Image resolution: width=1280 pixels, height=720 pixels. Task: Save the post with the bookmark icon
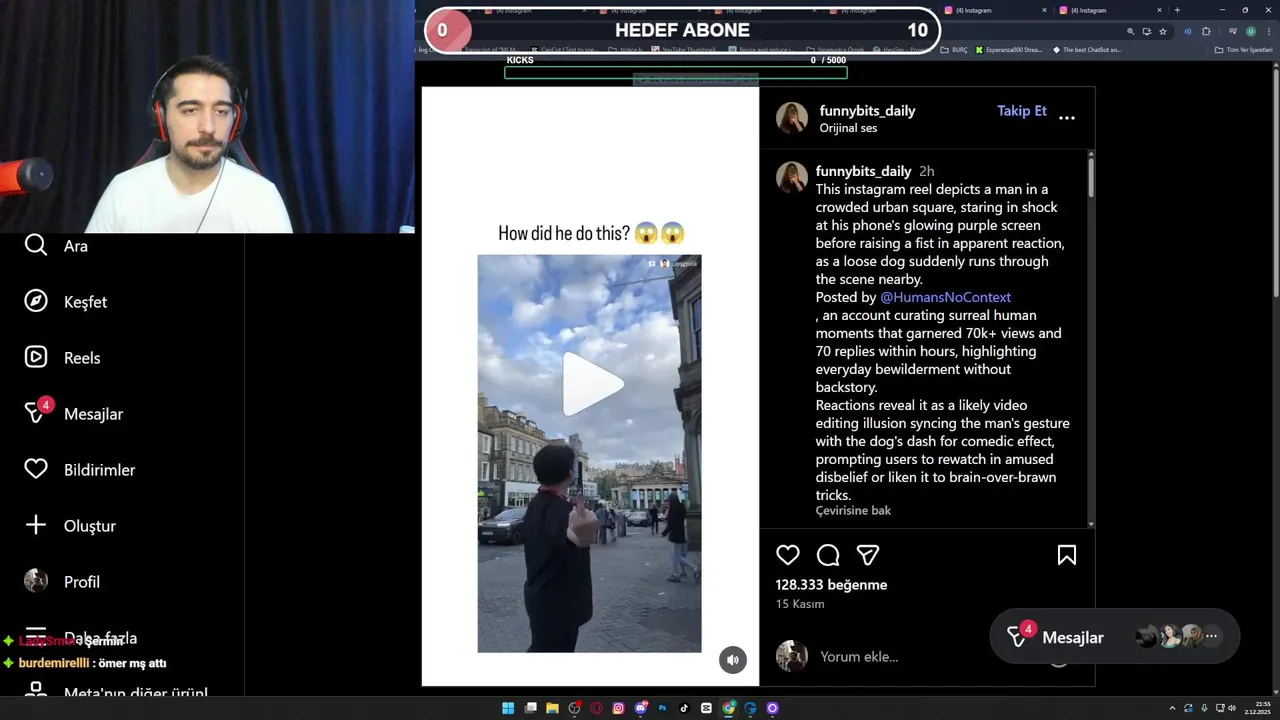(1067, 555)
